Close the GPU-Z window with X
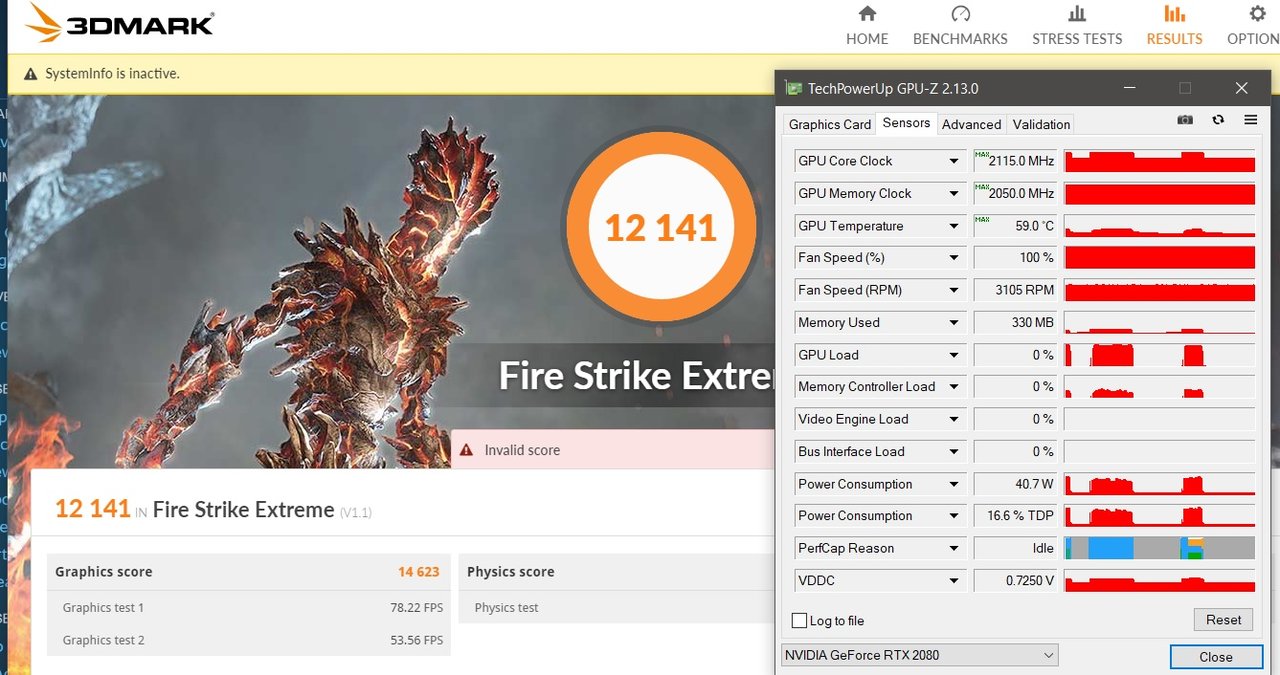 1241,88
